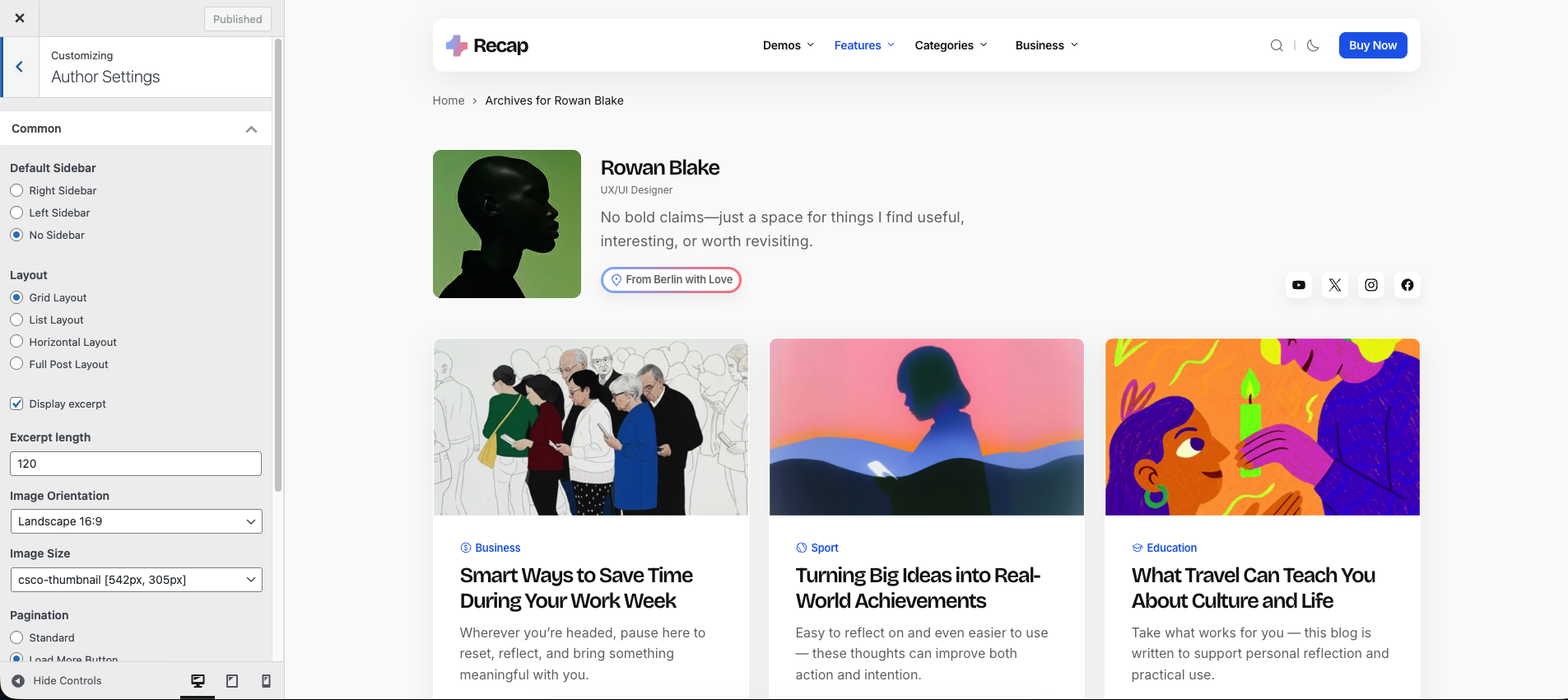Switch to tablet preview device icon
Screen dimensions: 1568x700
(232, 681)
